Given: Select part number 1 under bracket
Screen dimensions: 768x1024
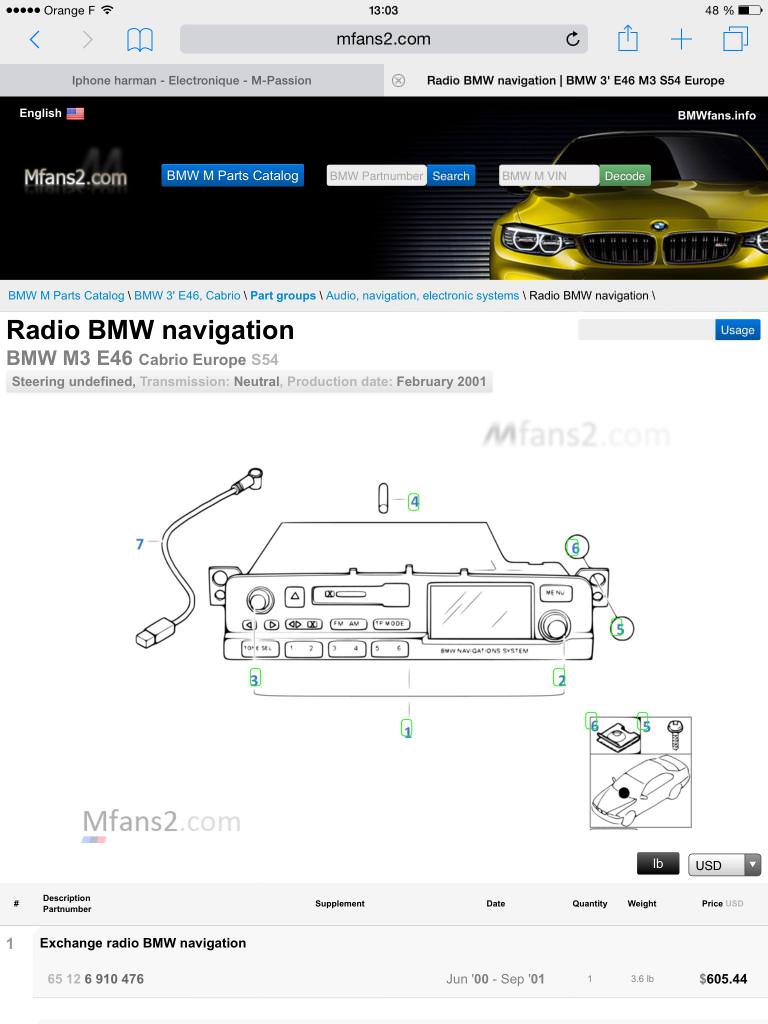Looking at the screenshot, I should click(x=407, y=729).
